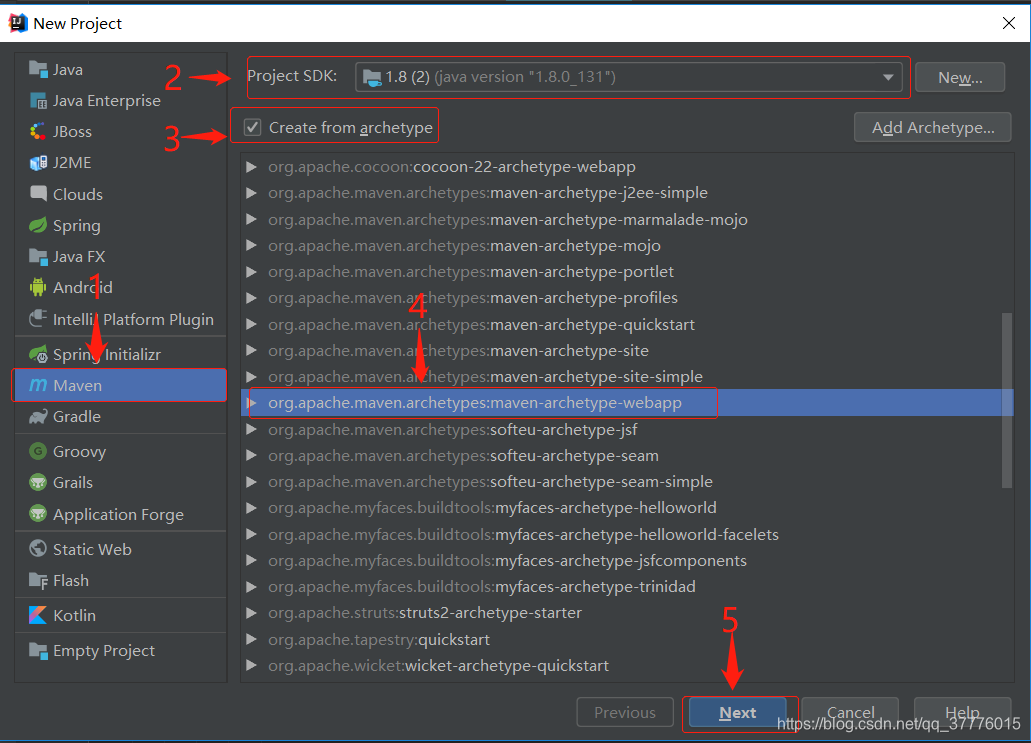This screenshot has height=743, width=1031.
Task: Expand the softeu-archetype-jsf node
Action: (251, 429)
